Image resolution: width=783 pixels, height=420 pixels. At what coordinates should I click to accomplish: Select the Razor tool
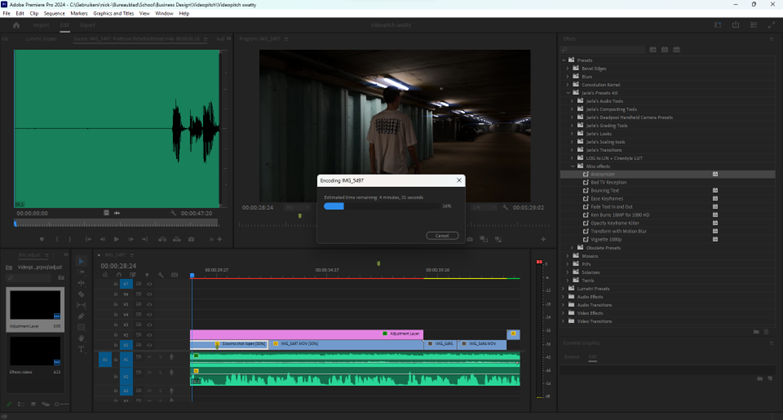(x=81, y=294)
